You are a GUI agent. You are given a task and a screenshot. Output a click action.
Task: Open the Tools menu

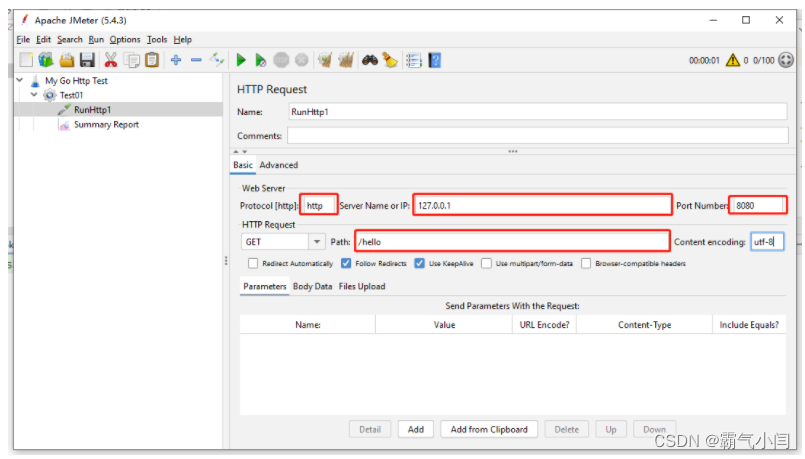157,40
